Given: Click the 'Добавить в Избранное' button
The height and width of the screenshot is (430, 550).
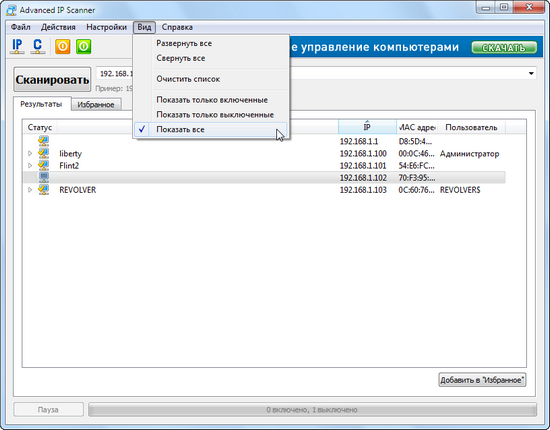Looking at the screenshot, I should click(x=482, y=380).
